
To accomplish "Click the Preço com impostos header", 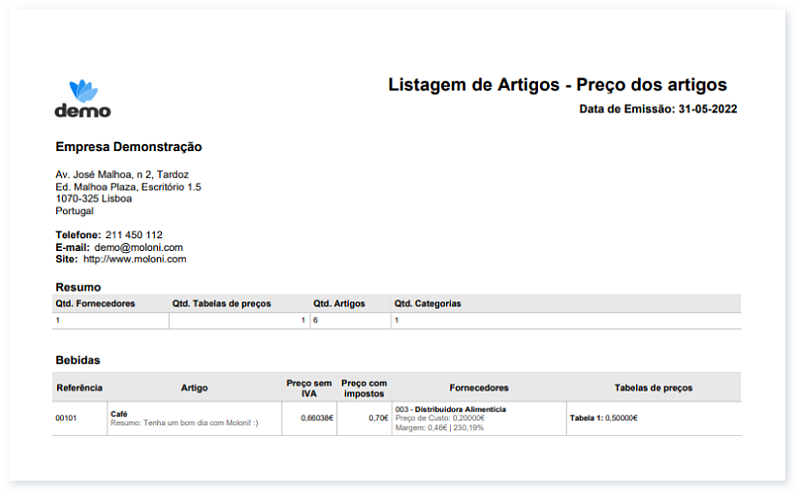I will click(364, 387).
